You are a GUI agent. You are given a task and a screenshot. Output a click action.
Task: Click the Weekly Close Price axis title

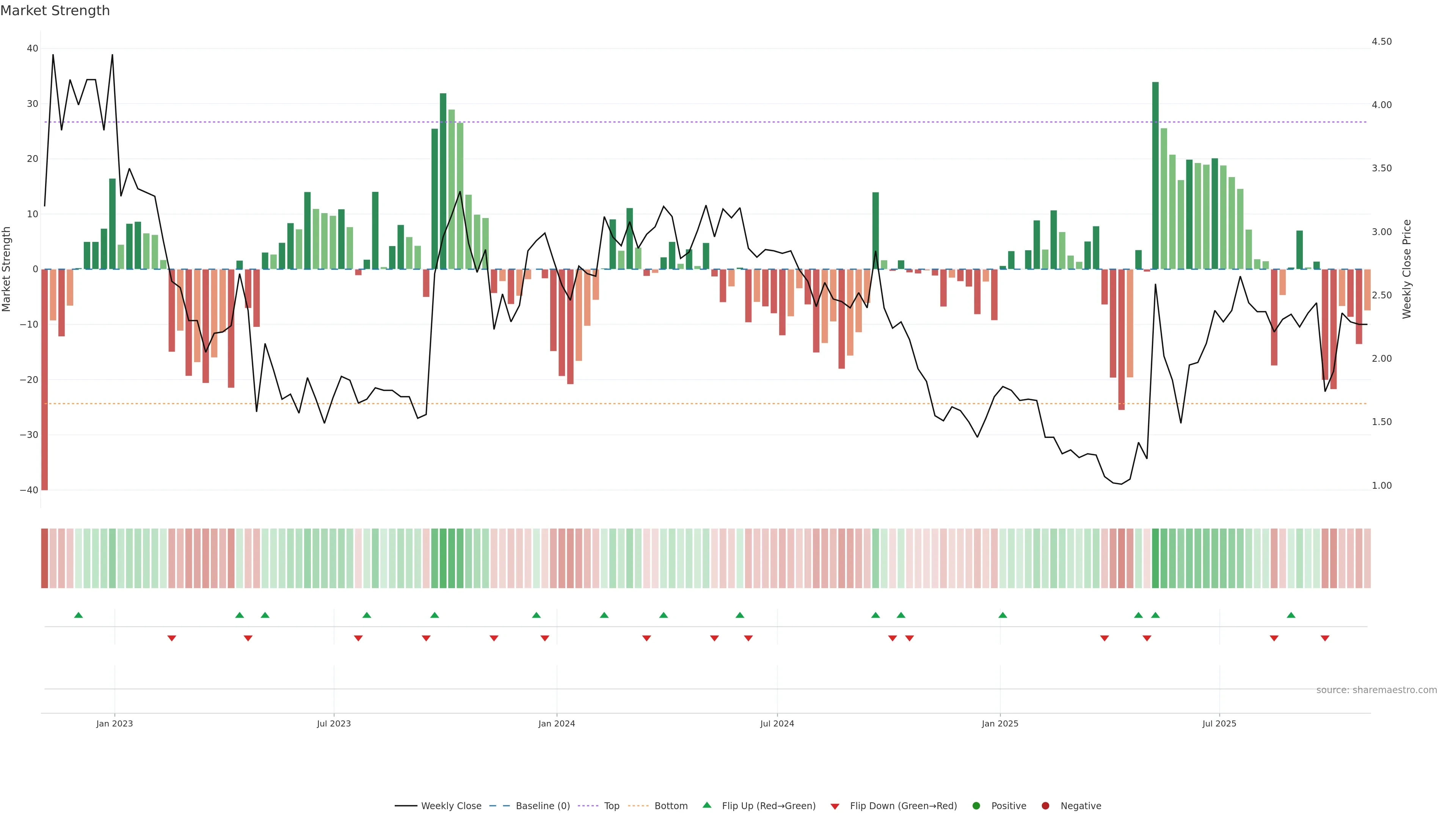pyautogui.click(x=1407, y=269)
